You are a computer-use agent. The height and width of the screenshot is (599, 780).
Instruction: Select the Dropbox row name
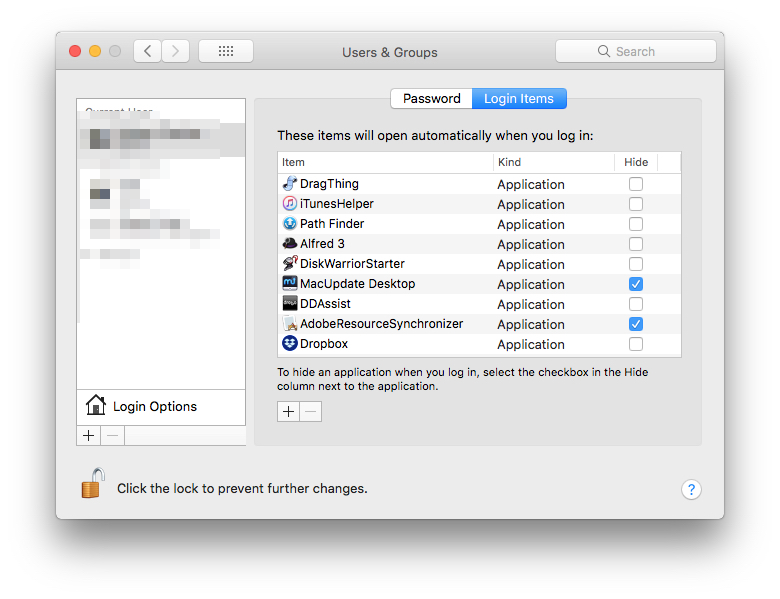(324, 344)
